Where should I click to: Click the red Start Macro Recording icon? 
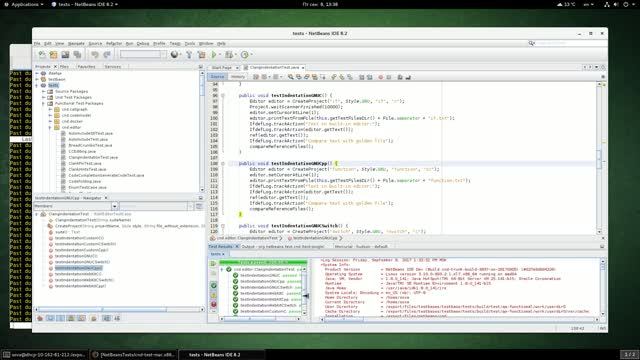[x=380, y=77]
